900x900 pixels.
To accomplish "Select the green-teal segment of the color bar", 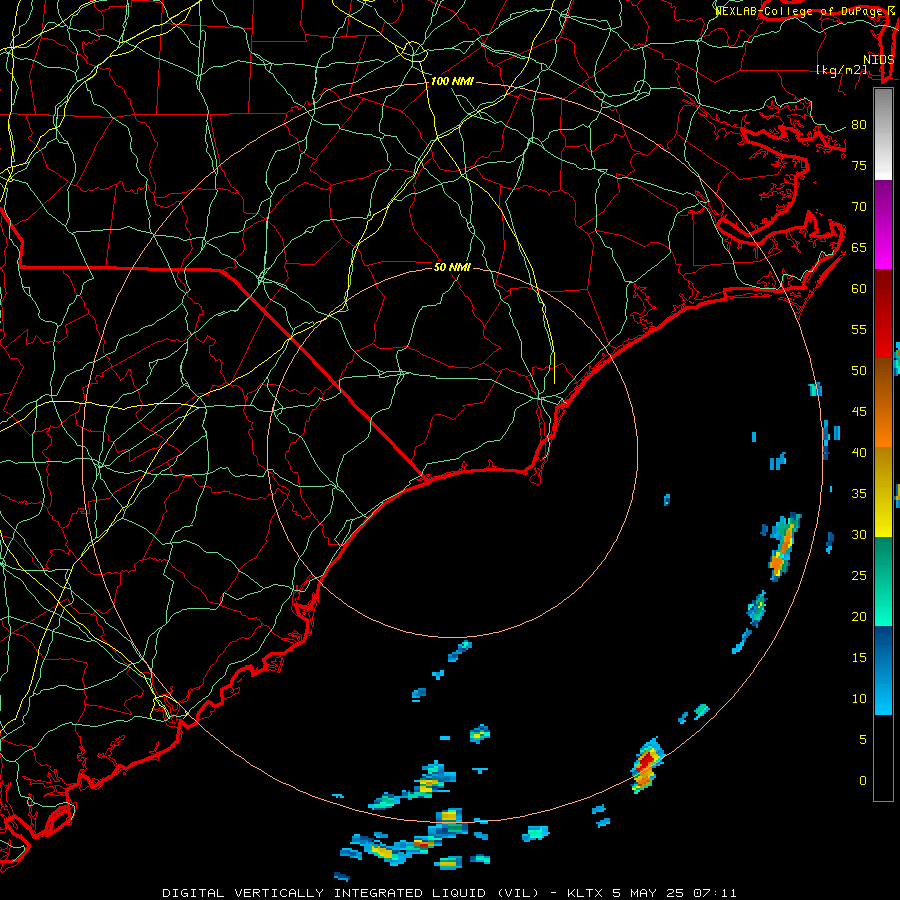I will click(883, 581).
